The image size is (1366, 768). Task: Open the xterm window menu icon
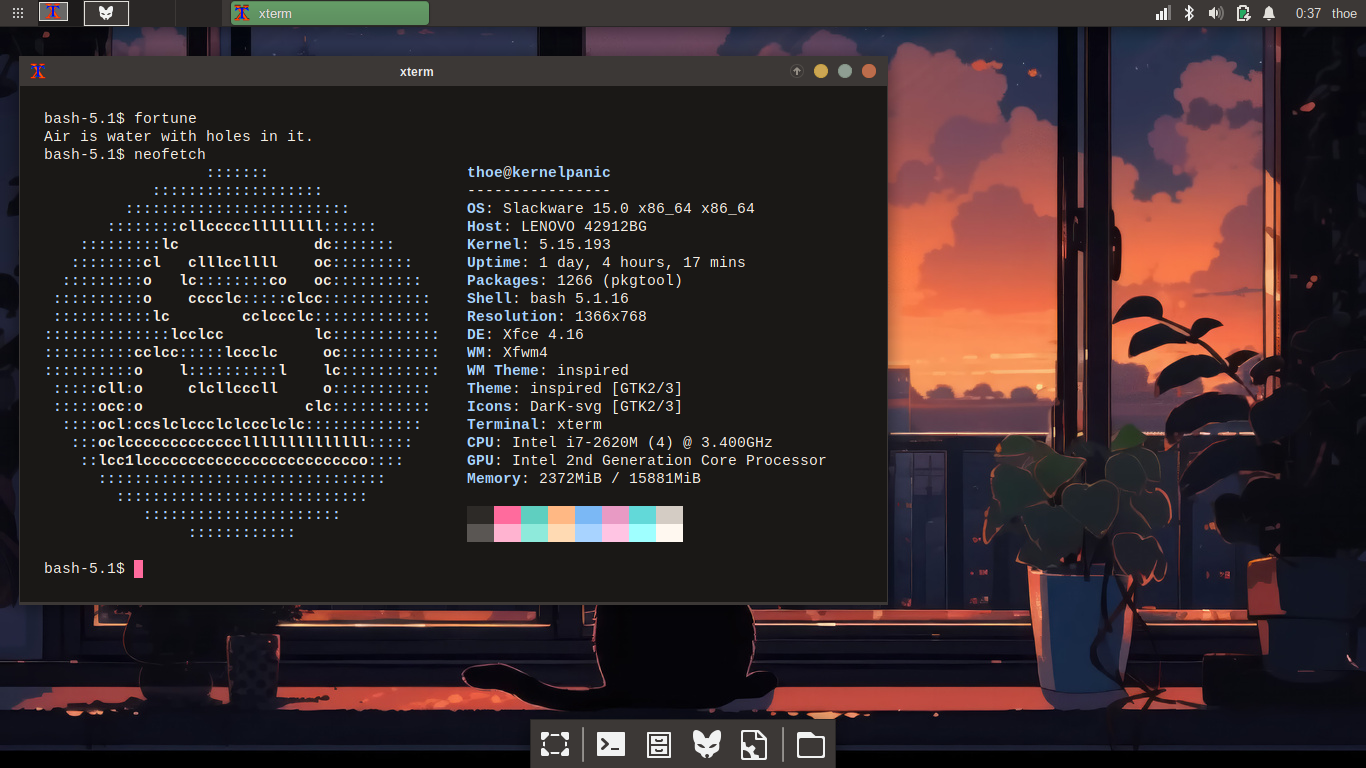click(38, 71)
